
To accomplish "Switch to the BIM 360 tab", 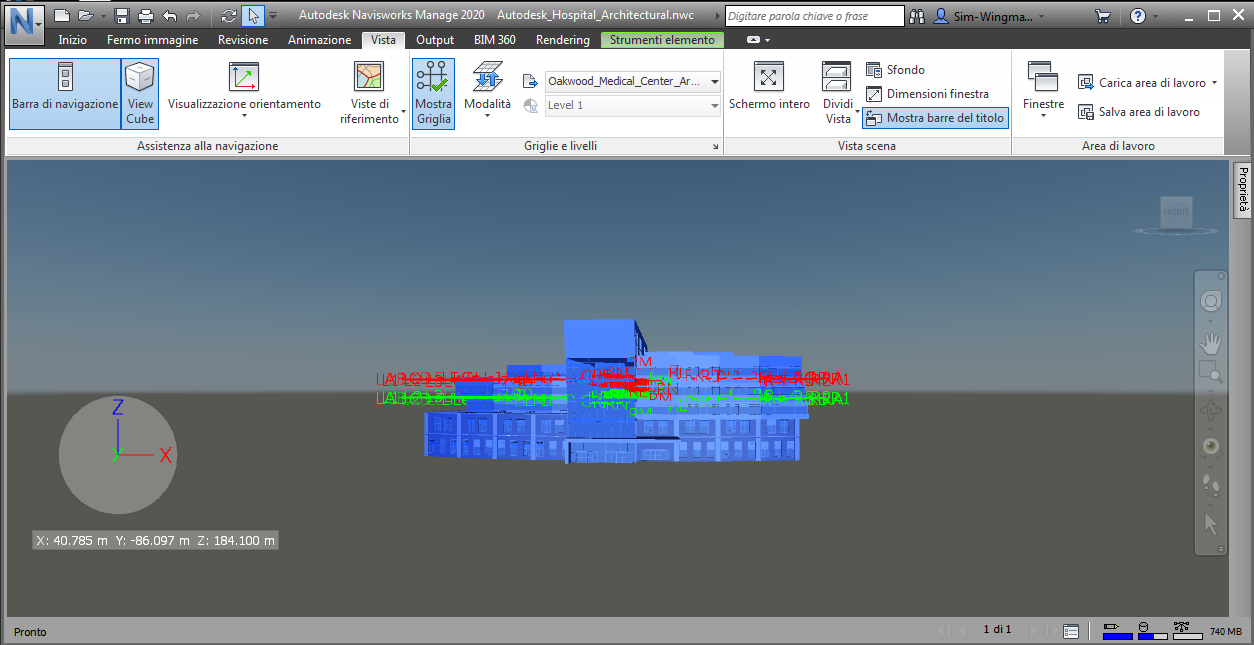I will (495, 40).
